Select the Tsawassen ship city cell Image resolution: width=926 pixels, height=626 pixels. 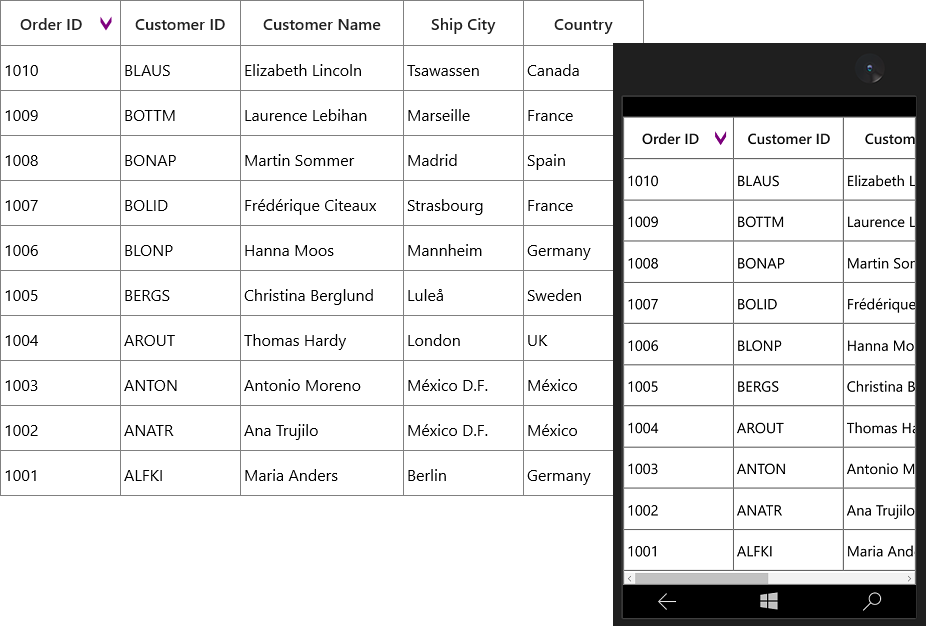(463, 69)
